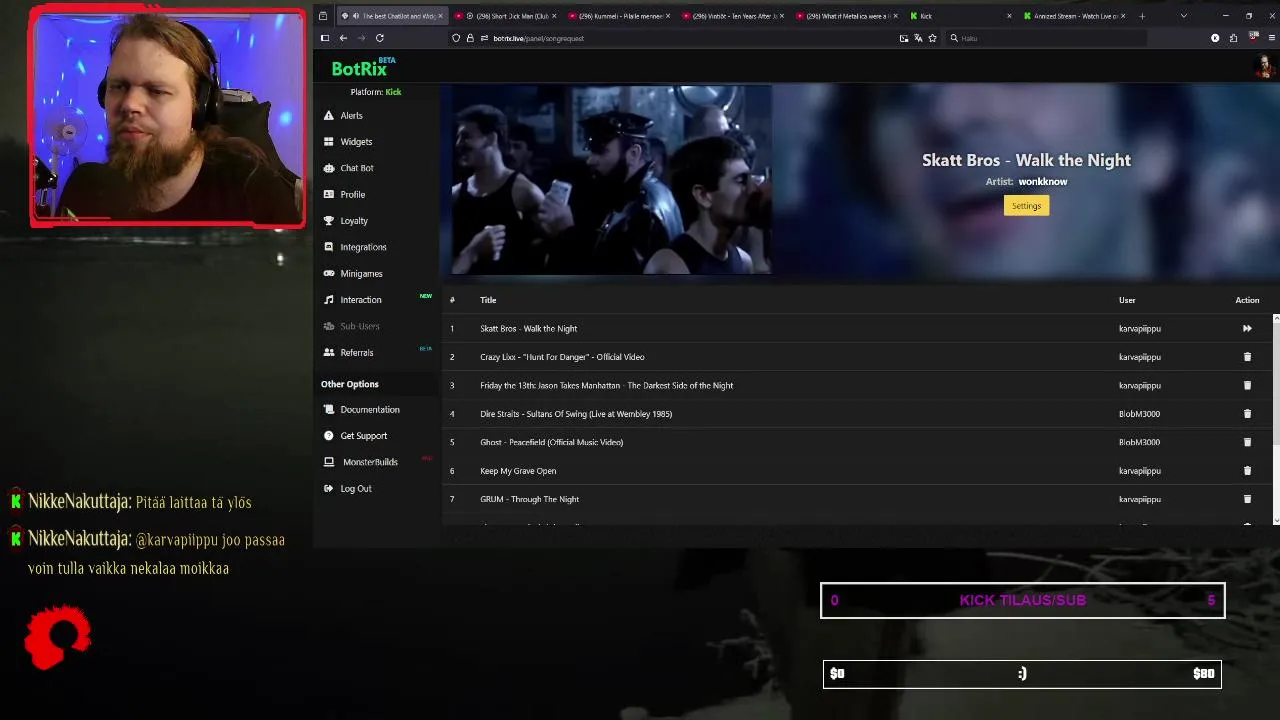Open the Interaction music-note item

tap(352, 300)
